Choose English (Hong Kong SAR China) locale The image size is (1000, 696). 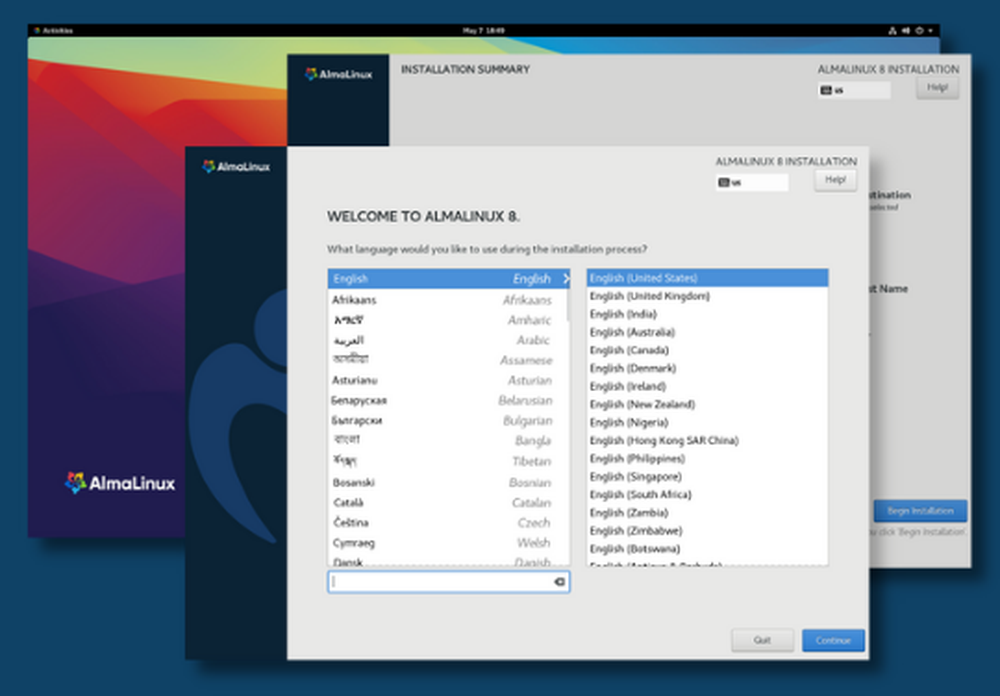(x=707, y=440)
